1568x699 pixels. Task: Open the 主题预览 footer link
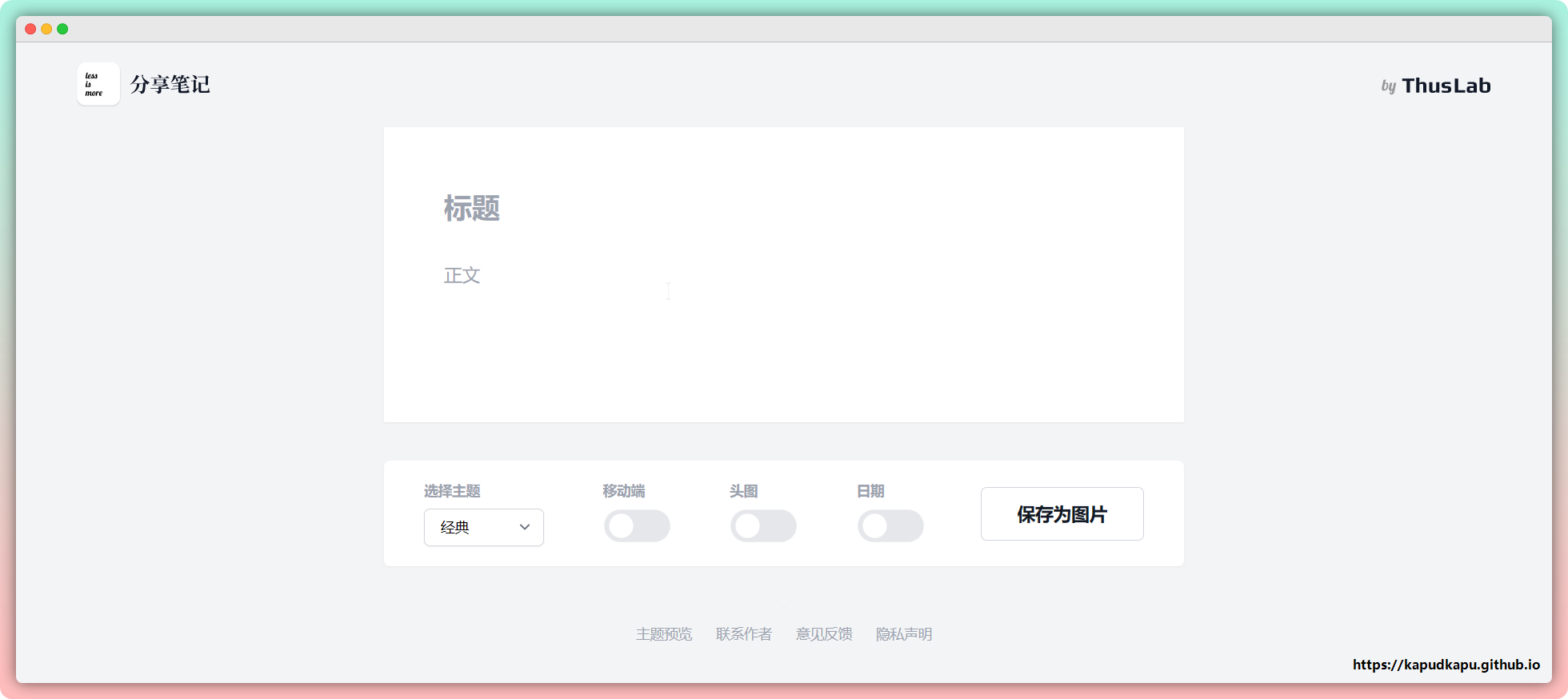tap(664, 634)
